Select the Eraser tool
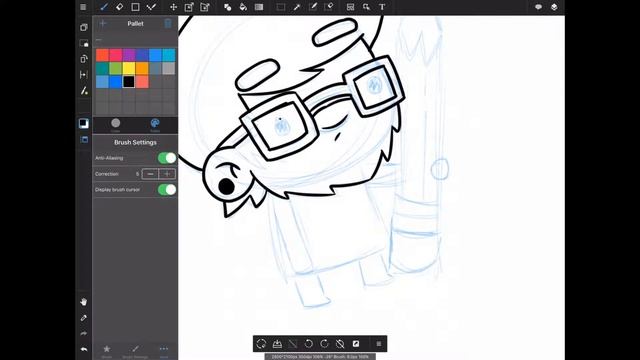This screenshot has height=360, width=640. (x=120, y=7)
